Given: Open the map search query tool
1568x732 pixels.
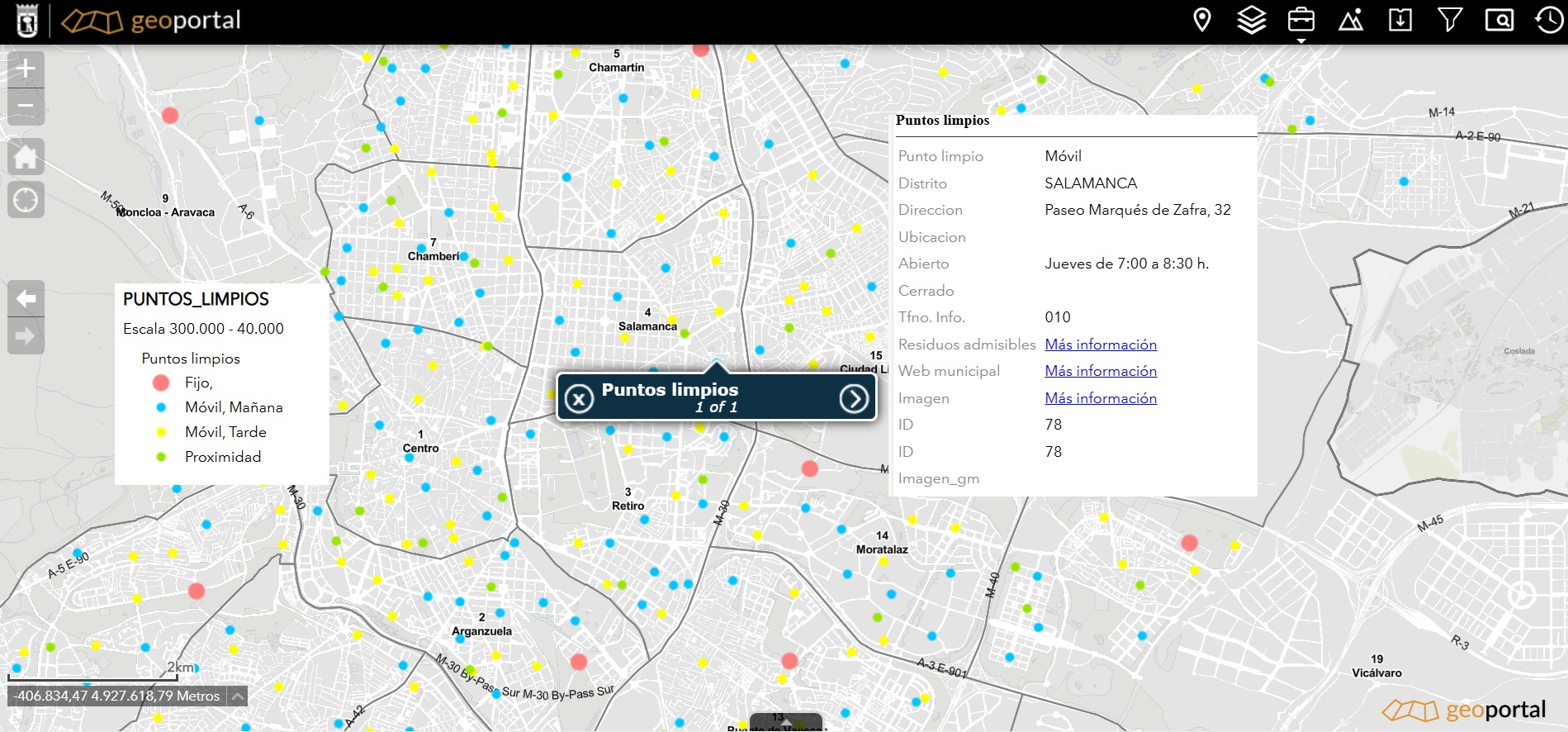Looking at the screenshot, I should [1499, 20].
